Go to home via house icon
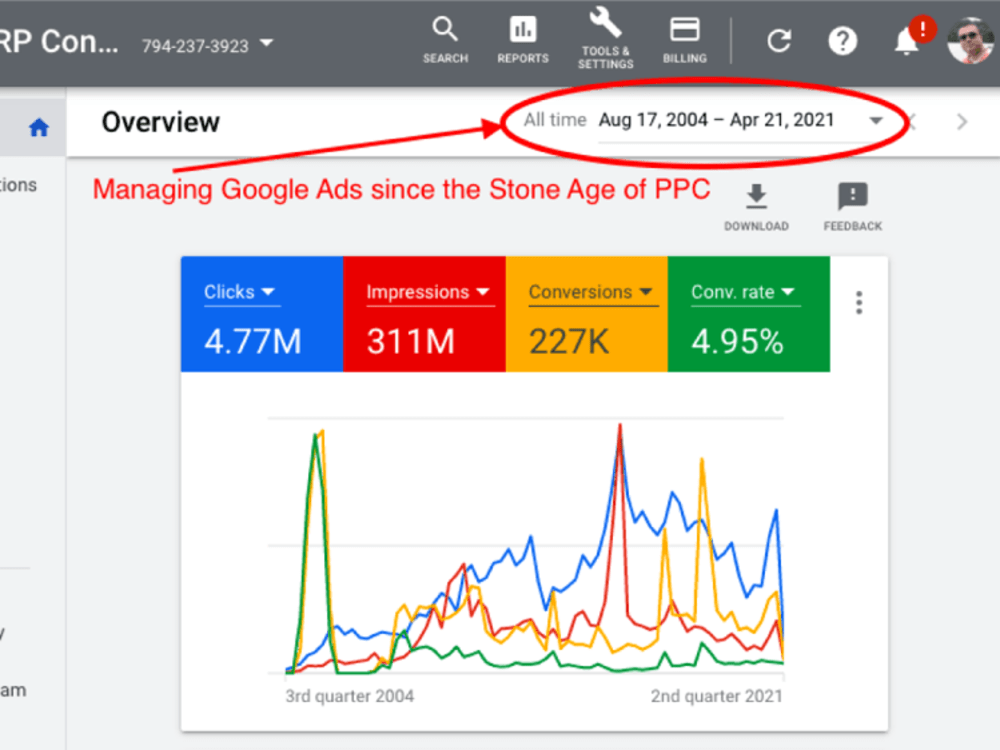 39,128
